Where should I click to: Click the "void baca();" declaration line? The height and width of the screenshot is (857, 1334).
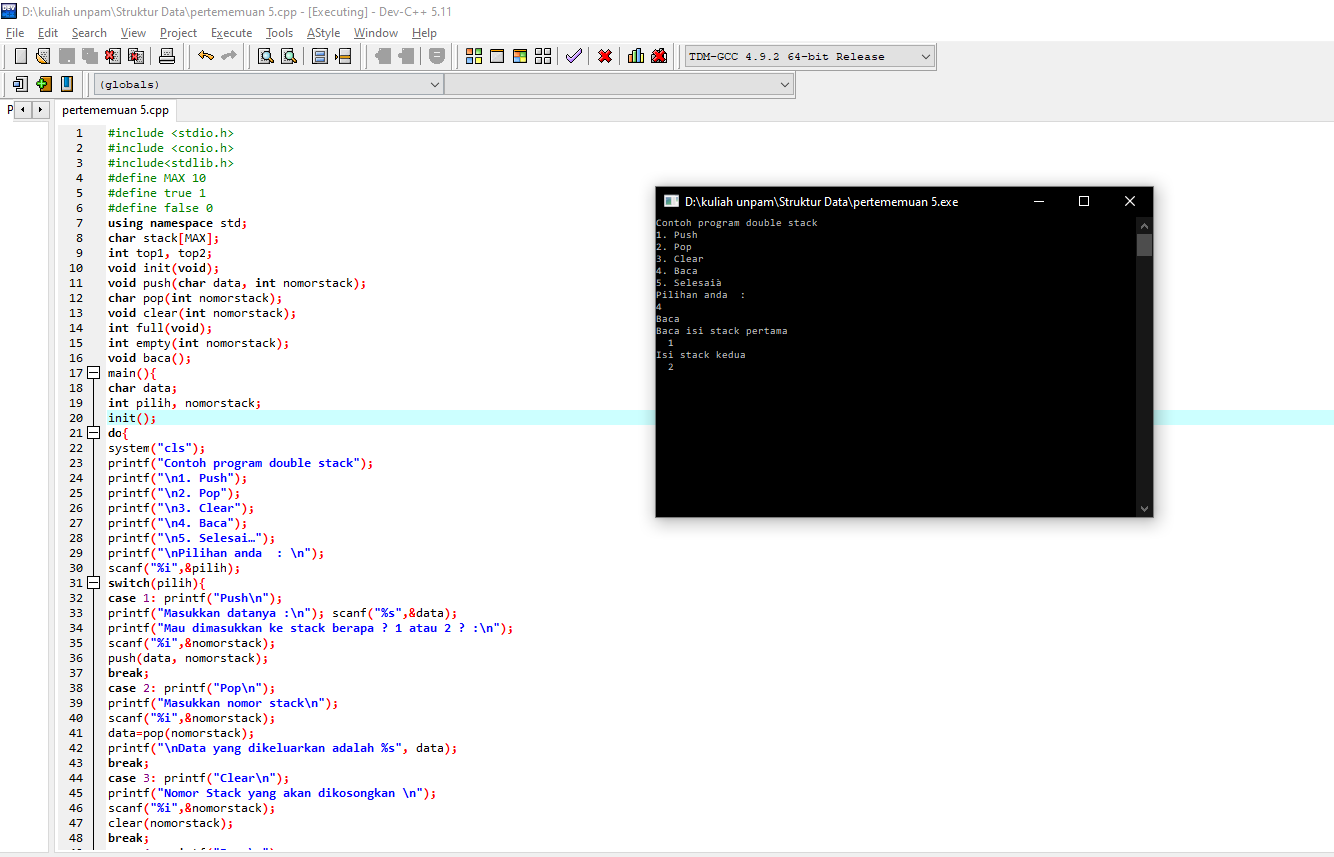149,358
